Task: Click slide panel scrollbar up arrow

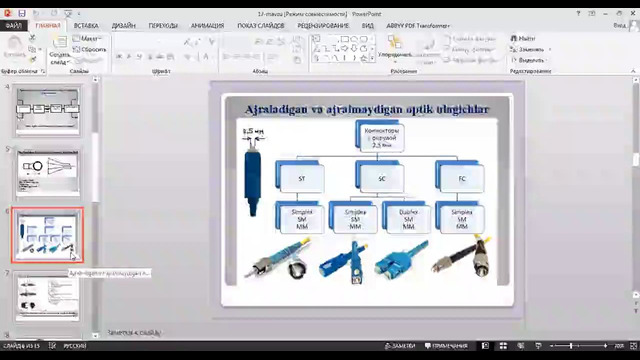Action: (95, 80)
